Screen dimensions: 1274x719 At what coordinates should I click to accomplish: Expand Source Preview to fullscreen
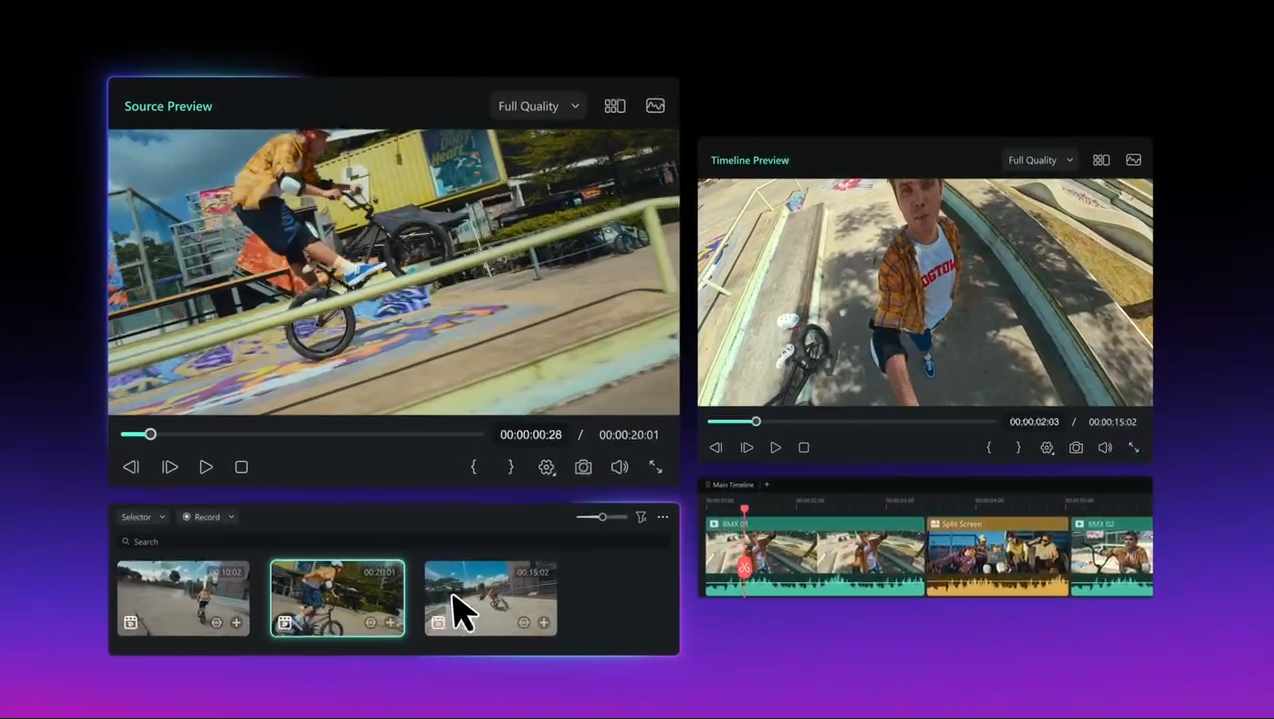[x=656, y=467]
